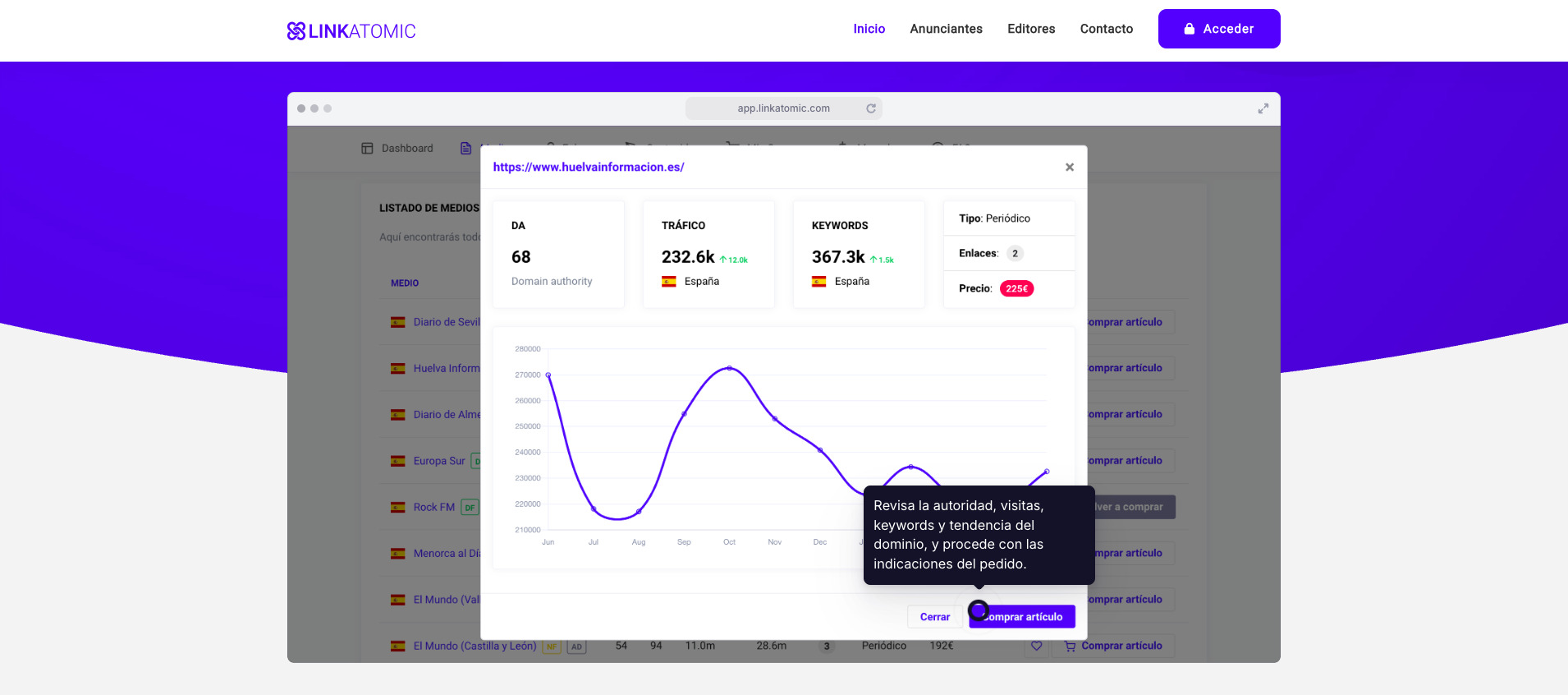Click the Spain flag under Keywords
1568x695 pixels.
click(818, 282)
